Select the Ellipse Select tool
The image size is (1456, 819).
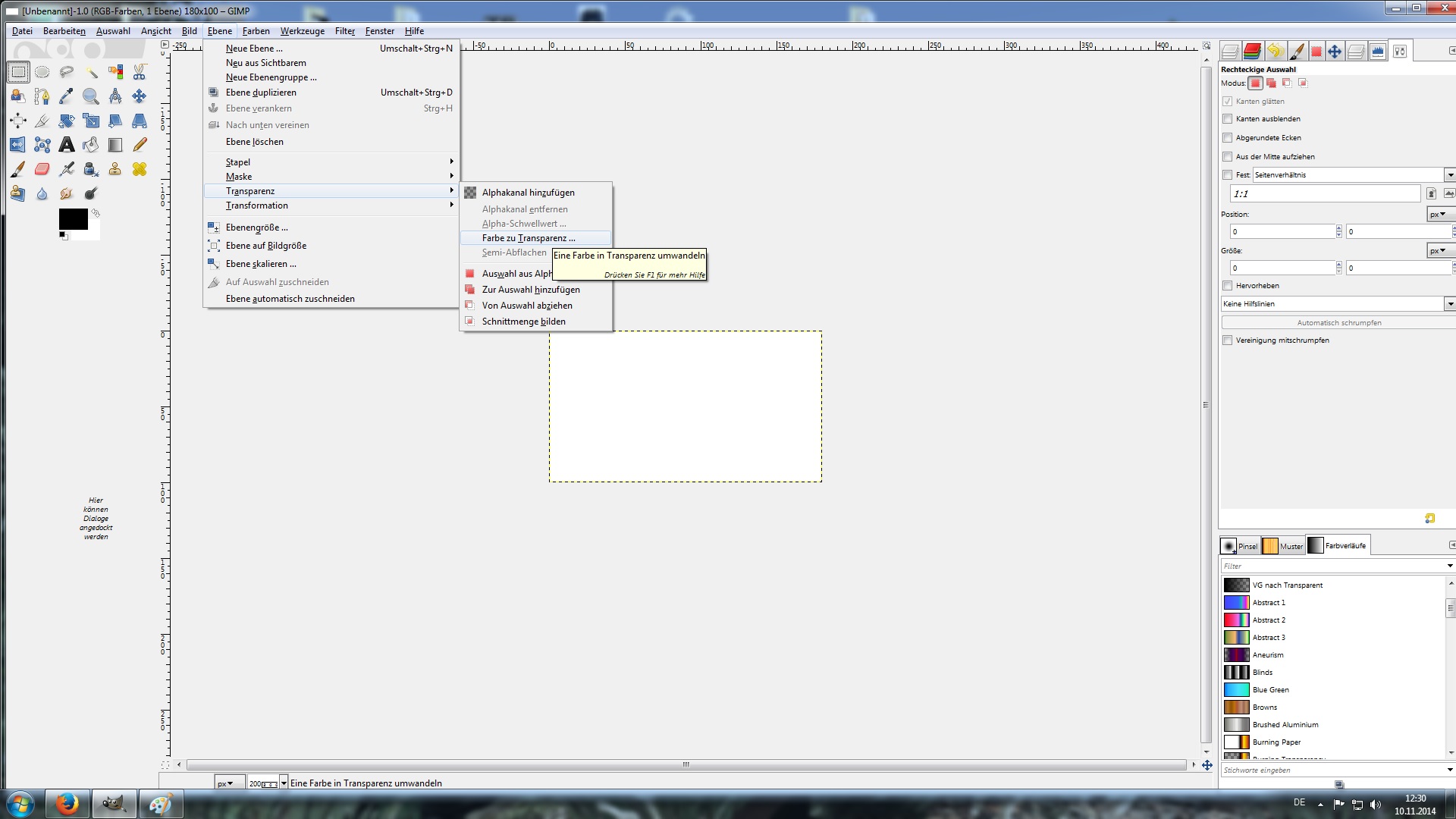tap(42, 72)
